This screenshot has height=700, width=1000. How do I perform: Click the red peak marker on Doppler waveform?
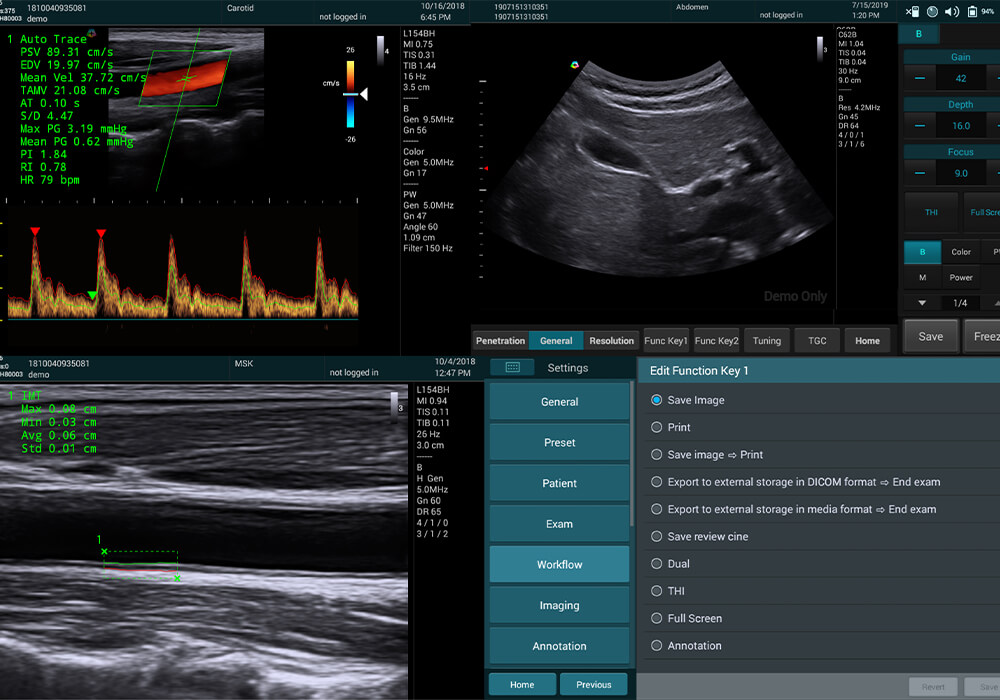coord(36,232)
